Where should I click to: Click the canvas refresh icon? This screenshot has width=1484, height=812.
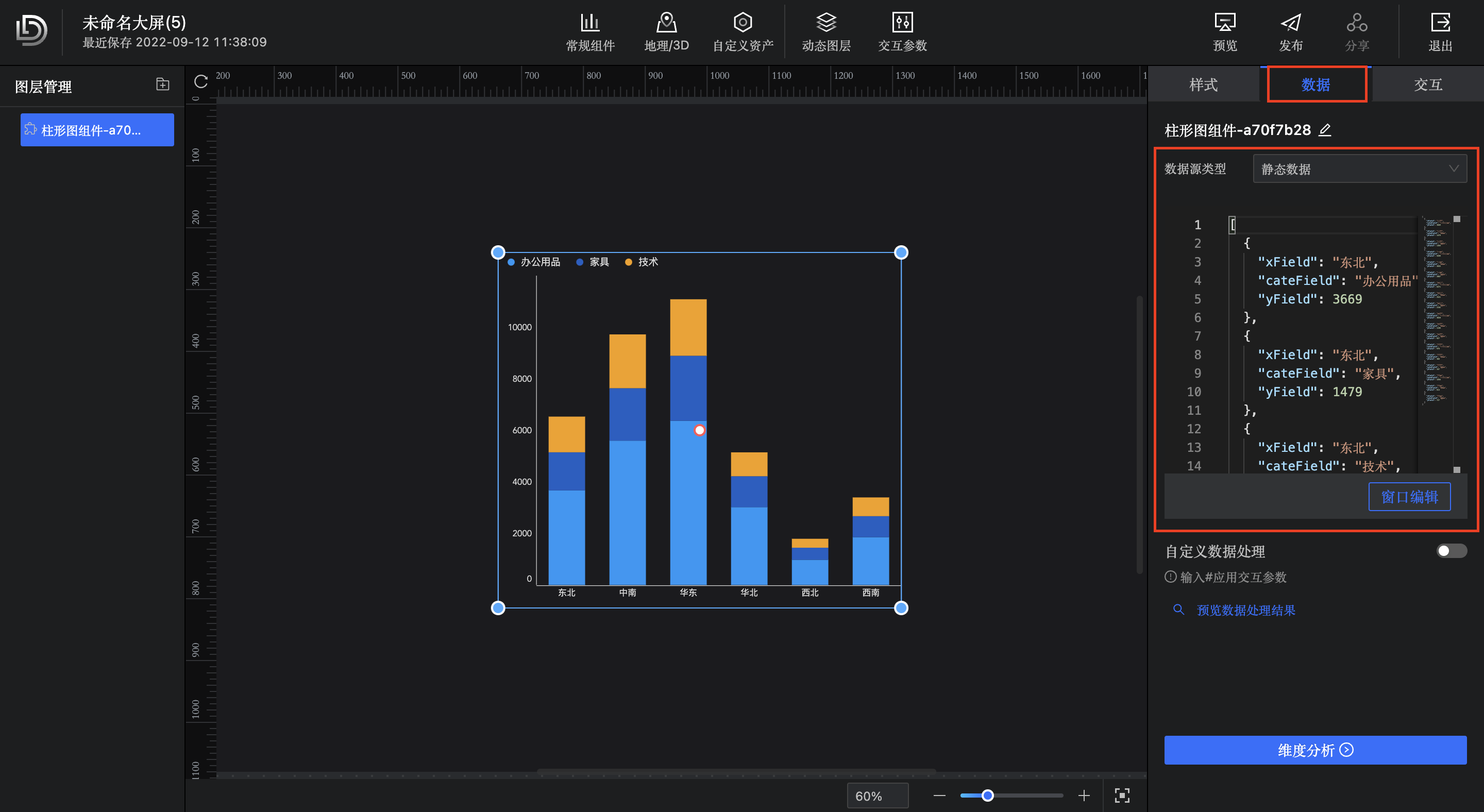tap(201, 82)
